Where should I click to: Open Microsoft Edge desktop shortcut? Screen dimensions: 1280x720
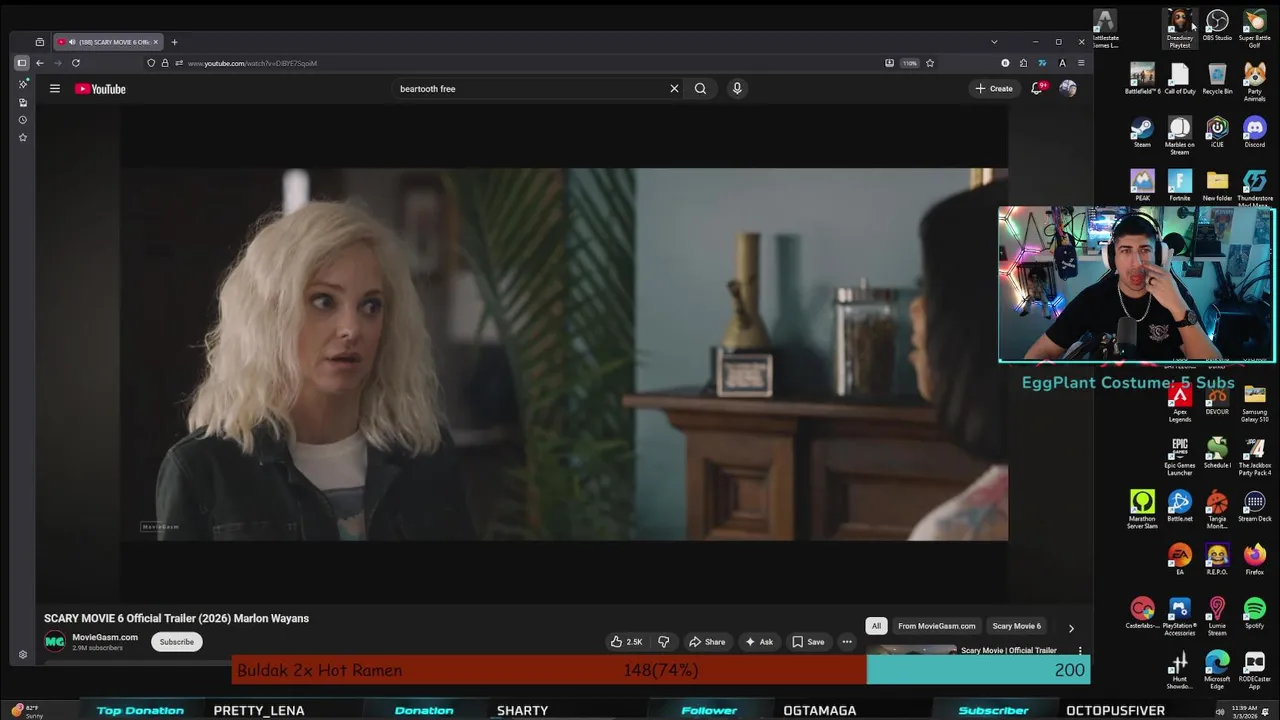1217,669
